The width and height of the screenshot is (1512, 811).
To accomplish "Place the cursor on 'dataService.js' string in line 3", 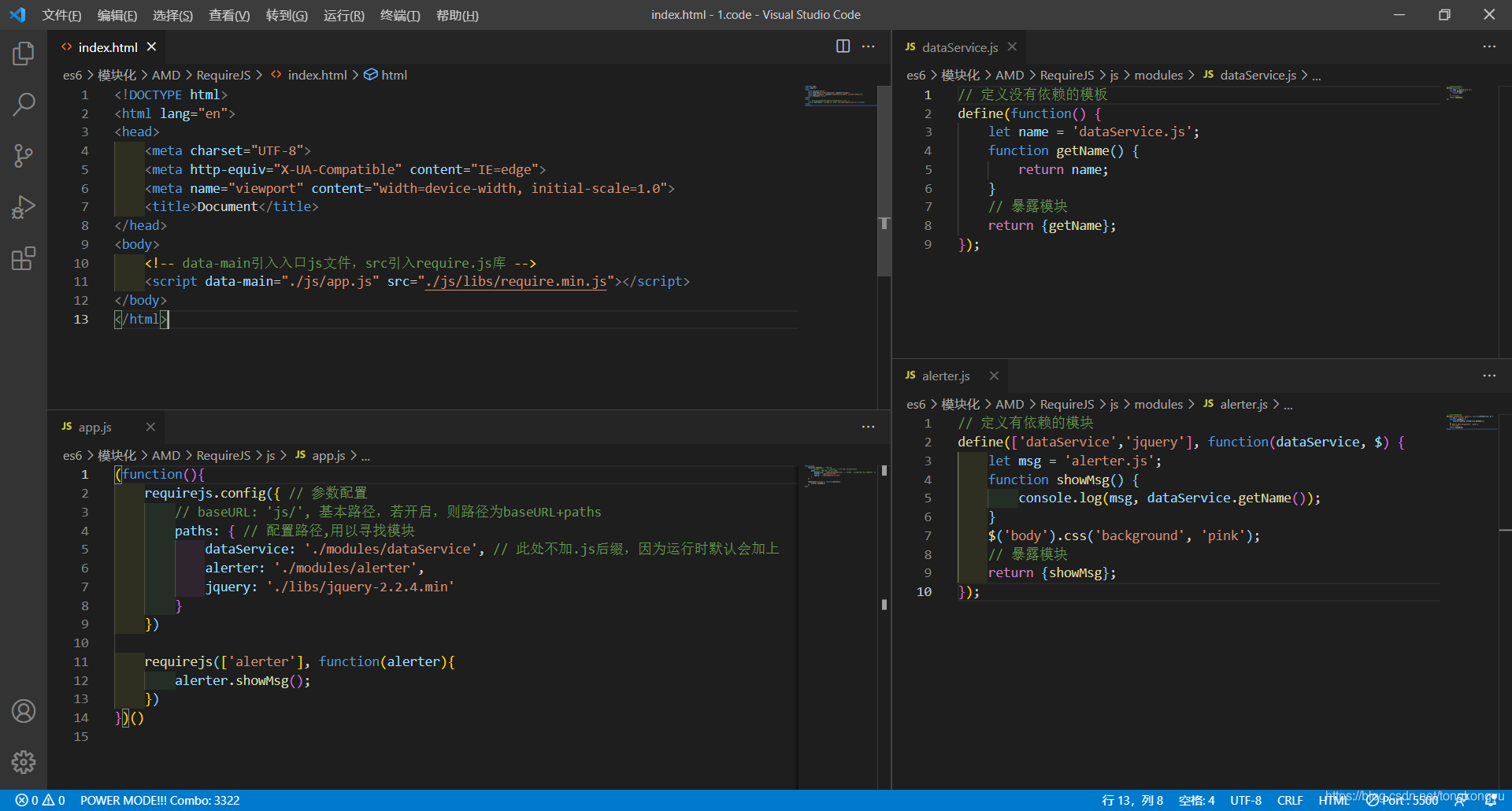I will [1132, 131].
